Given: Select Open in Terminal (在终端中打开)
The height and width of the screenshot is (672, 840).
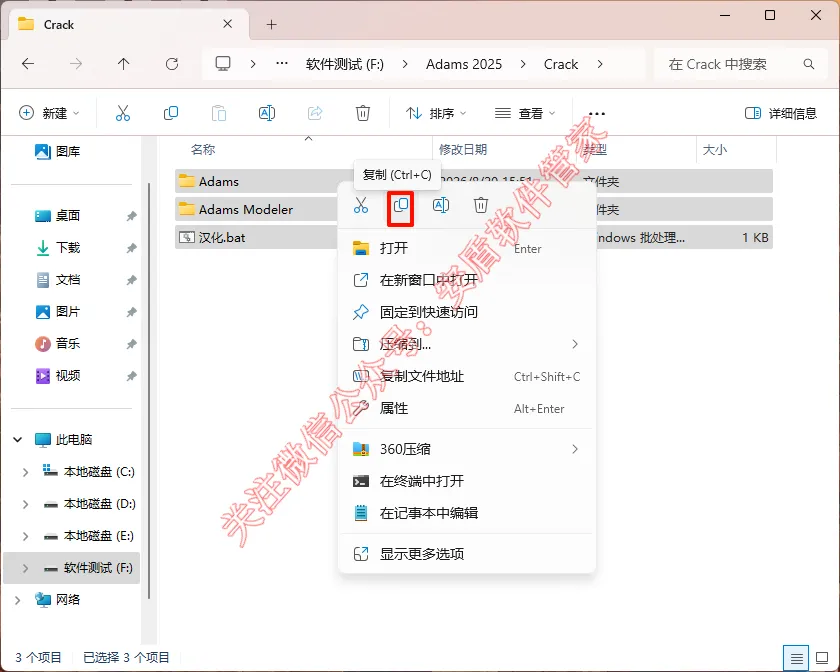Looking at the screenshot, I should 467,481.
